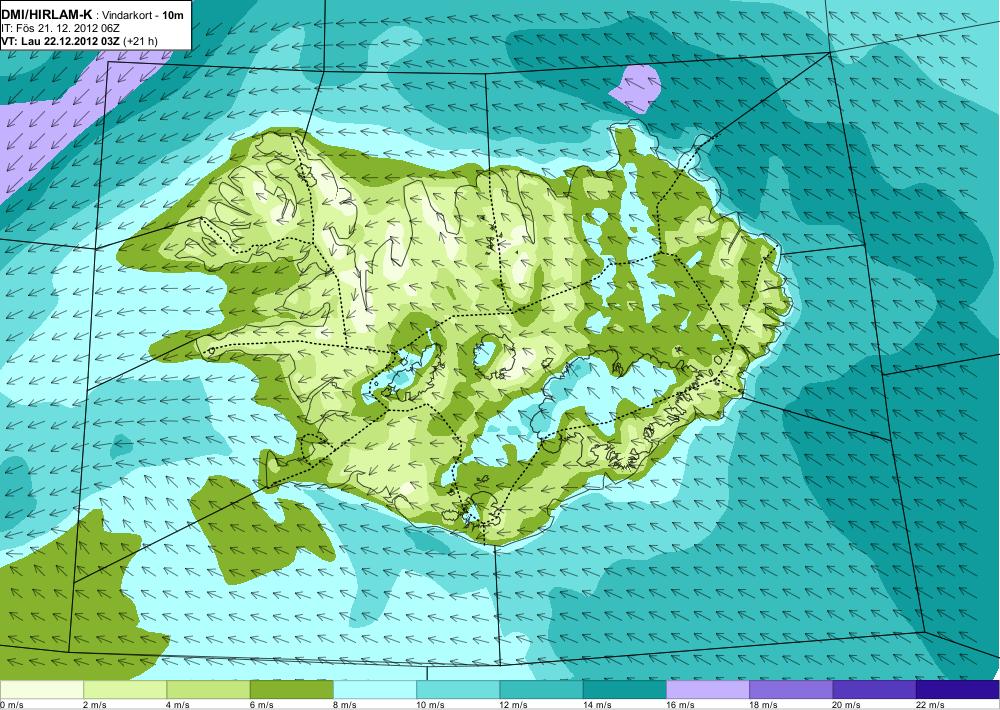The height and width of the screenshot is (710, 1000).
Task: Click the pale yellow 0 m/s legend swatch
Action: [x=41, y=690]
